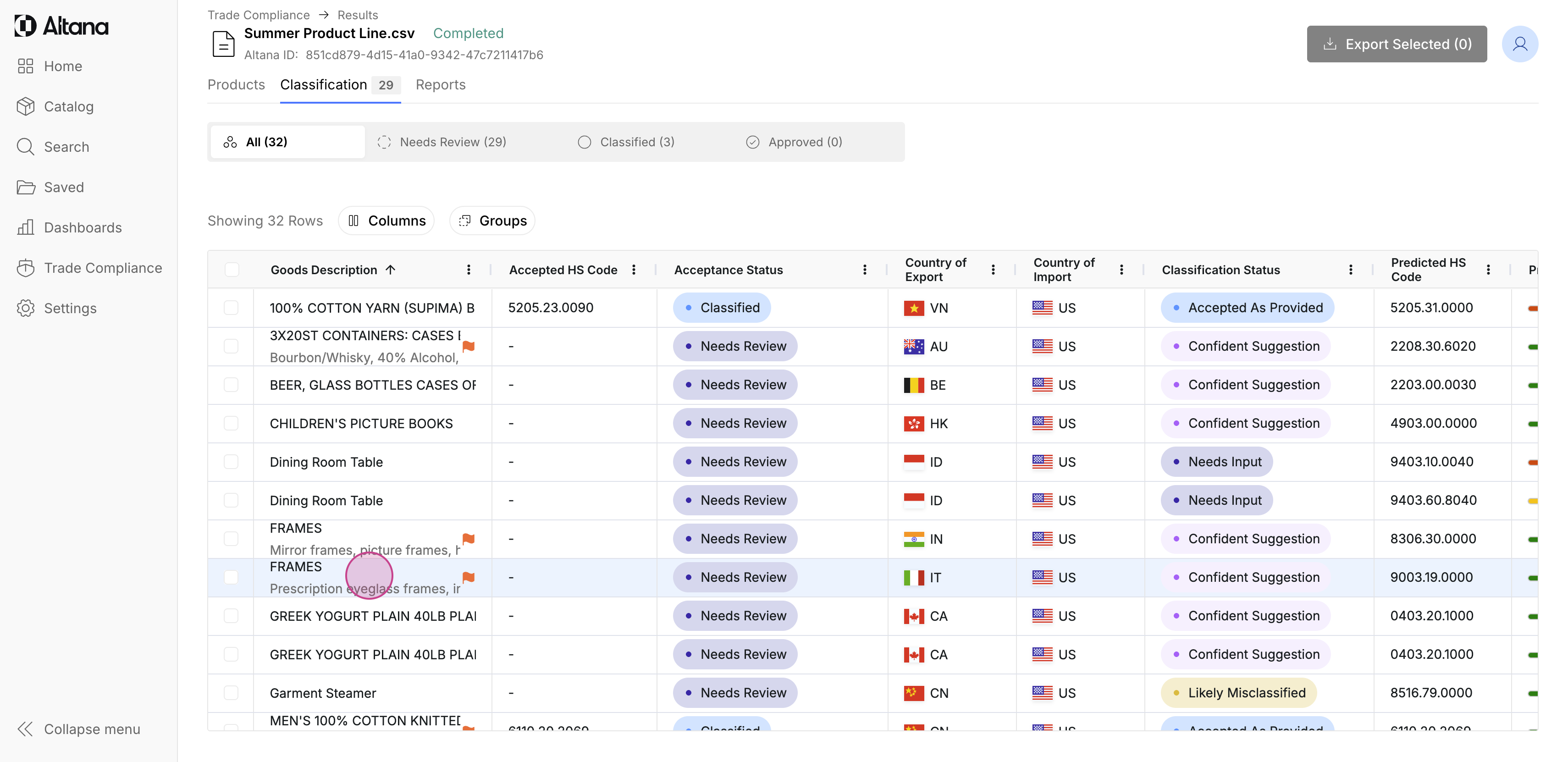Image resolution: width=1568 pixels, height=762 pixels.
Task: Check the CHILDREN'S PICTURE BOOKS row checkbox
Action: [x=232, y=423]
